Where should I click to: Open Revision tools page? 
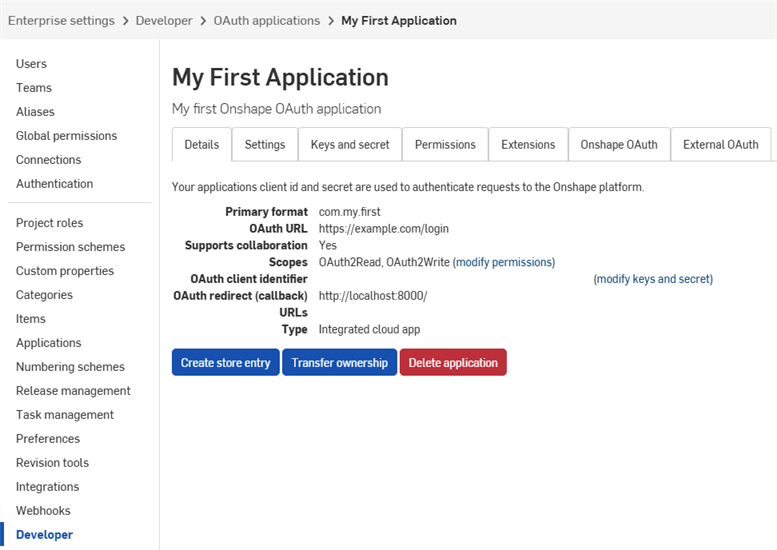pos(53,463)
